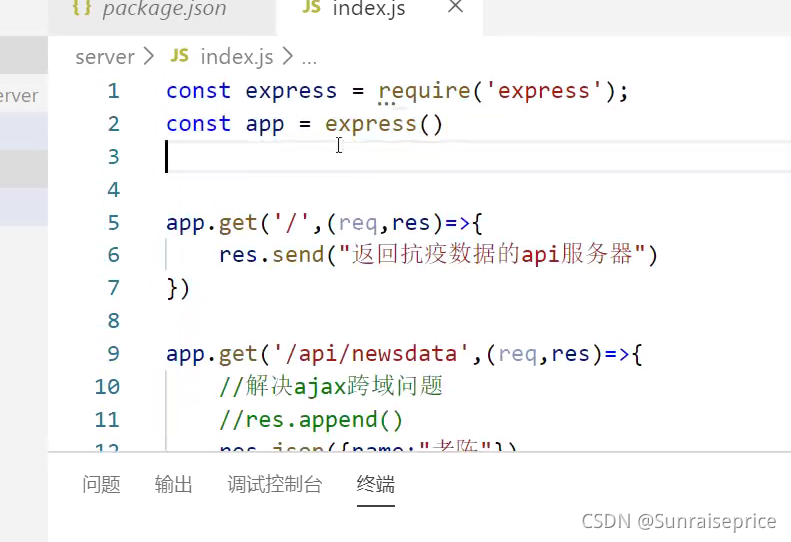The width and height of the screenshot is (791, 542).
Task: Click the 返回抗疫数据的api服务器 string
Action: (492, 254)
